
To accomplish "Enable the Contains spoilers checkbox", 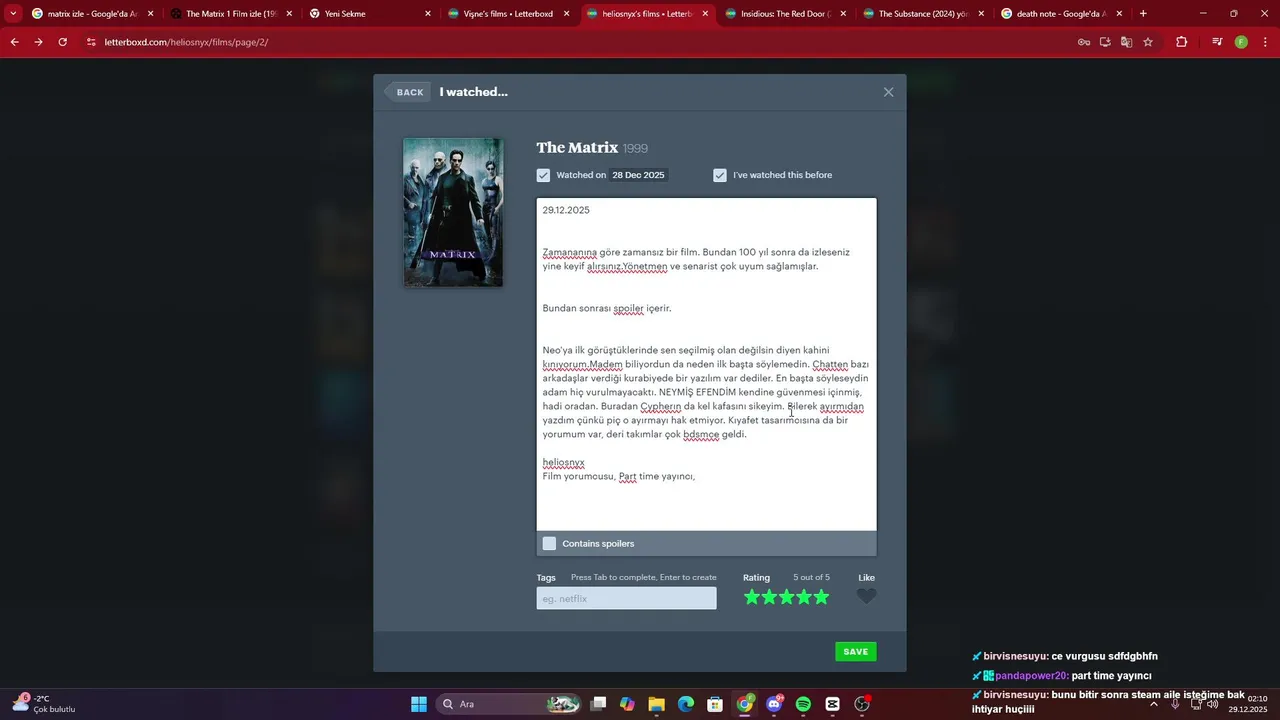I will click(x=549, y=543).
